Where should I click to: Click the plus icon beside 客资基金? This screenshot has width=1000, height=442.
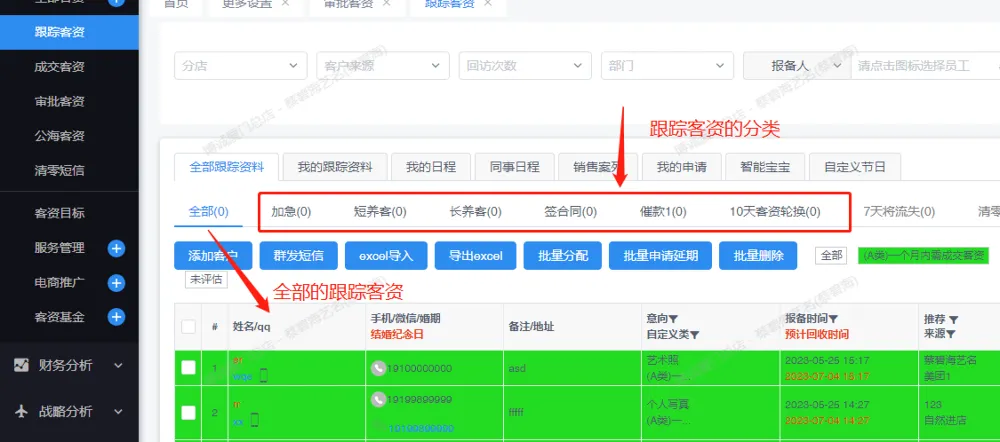click(x=116, y=317)
